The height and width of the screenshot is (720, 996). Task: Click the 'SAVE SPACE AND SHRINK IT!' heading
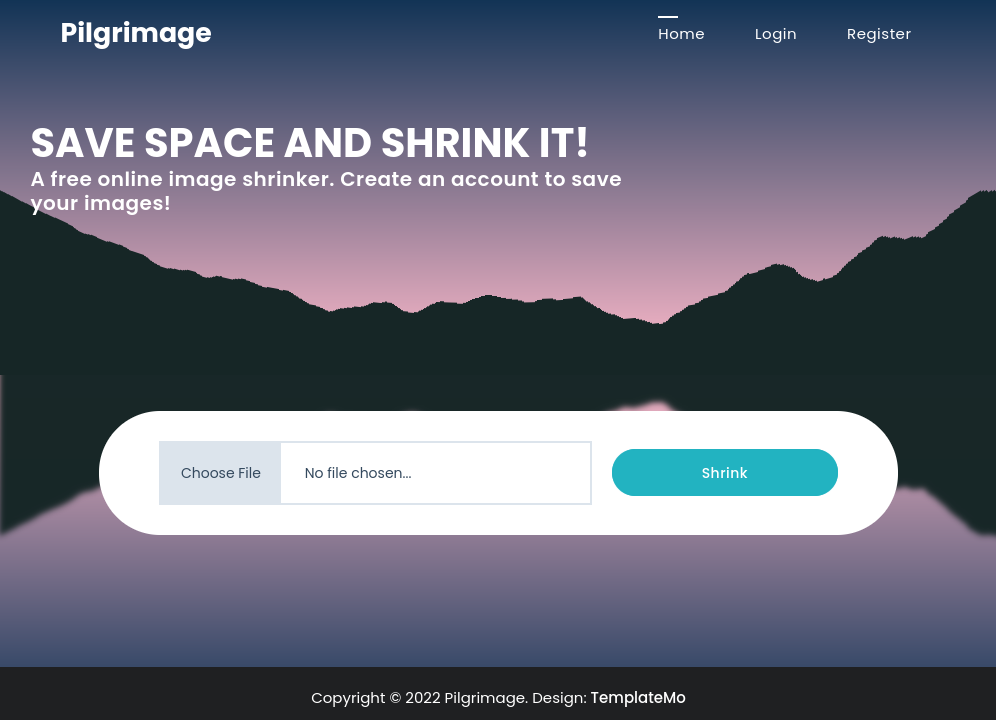pos(309,143)
